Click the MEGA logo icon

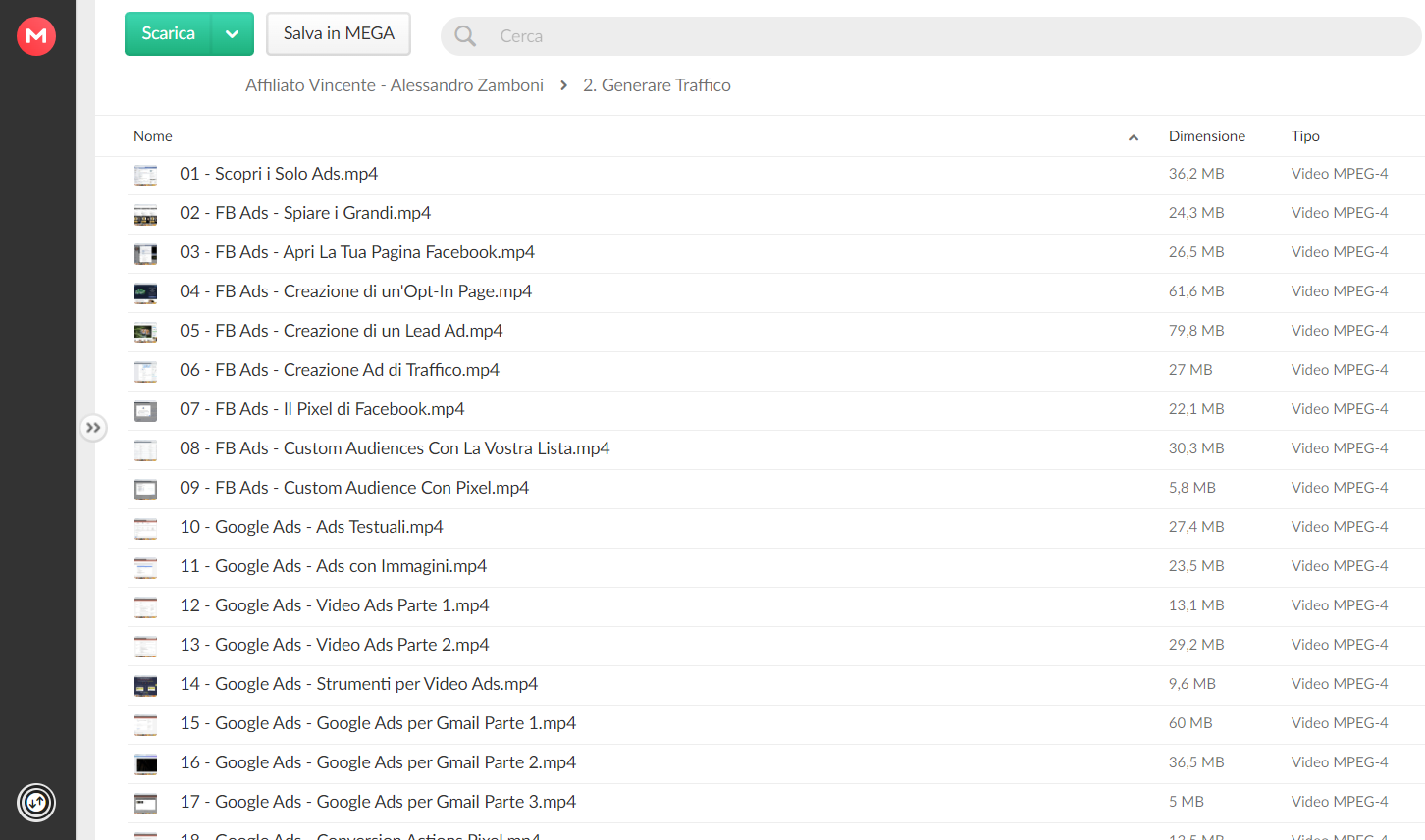tap(36, 36)
